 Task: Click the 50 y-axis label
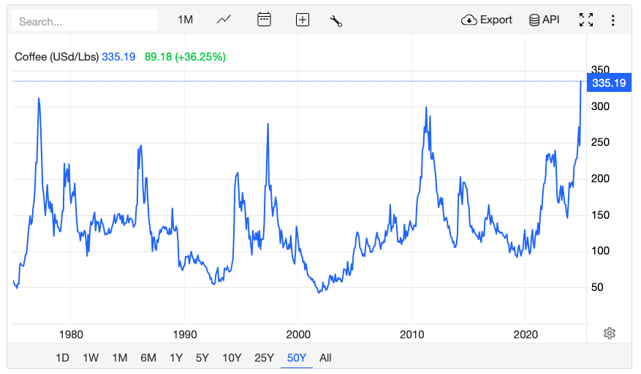pos(597,287)
